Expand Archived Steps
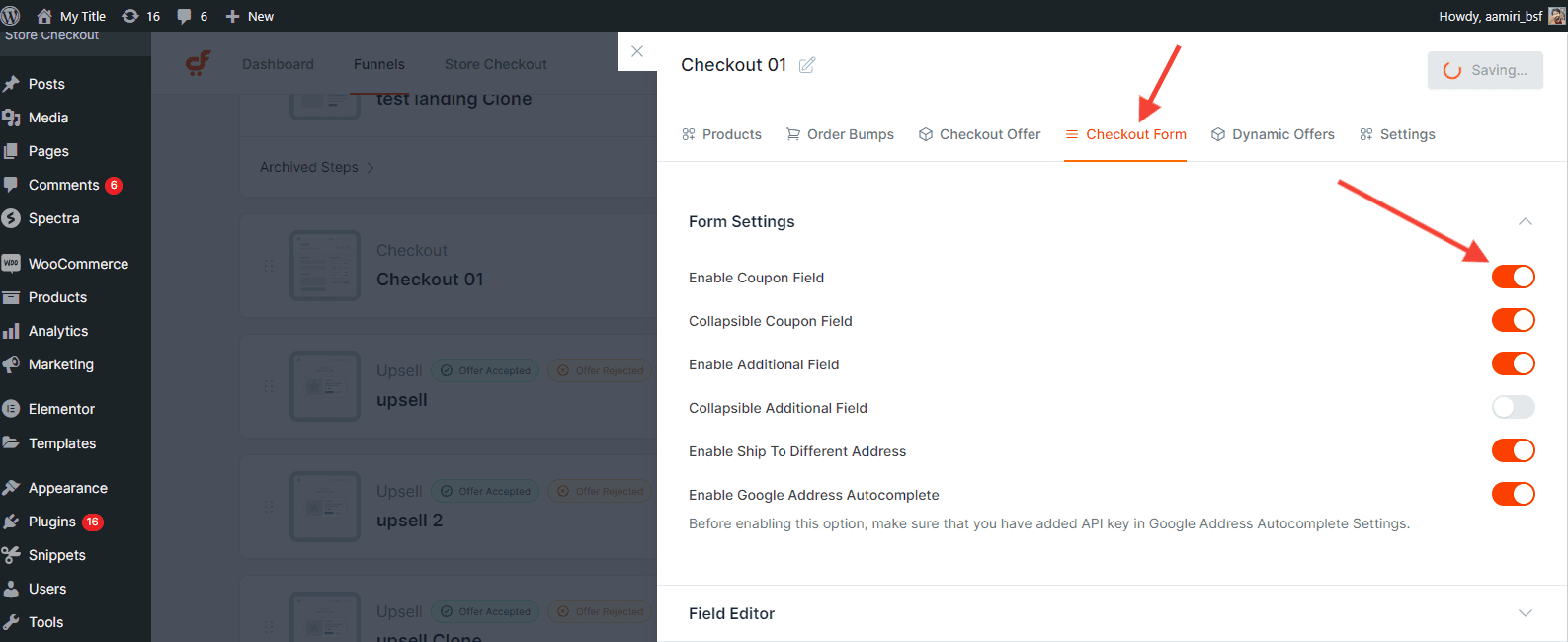Screen dimensions: 1568x642 pos(316,168)
